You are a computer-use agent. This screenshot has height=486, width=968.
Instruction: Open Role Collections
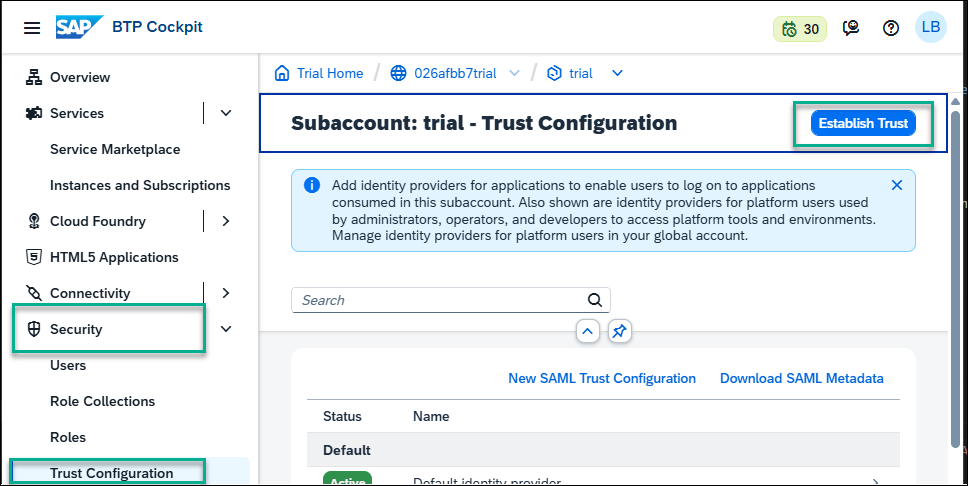(x=102, y=401)
